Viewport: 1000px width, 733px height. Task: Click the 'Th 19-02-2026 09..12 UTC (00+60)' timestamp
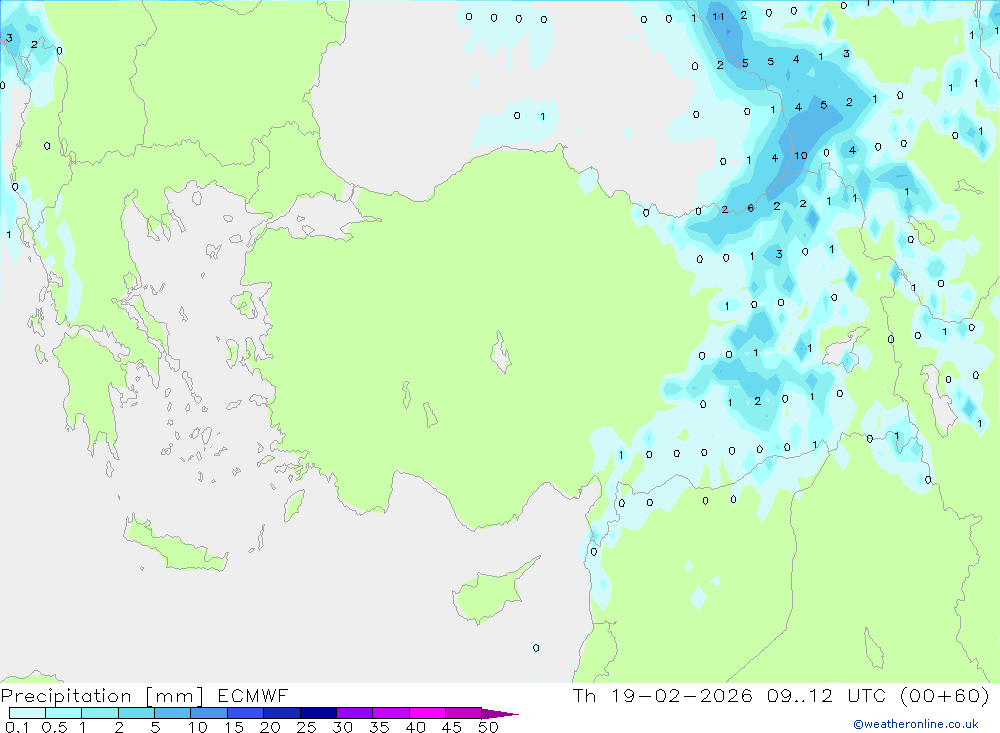pyautogui.click(x=781, y=696)
